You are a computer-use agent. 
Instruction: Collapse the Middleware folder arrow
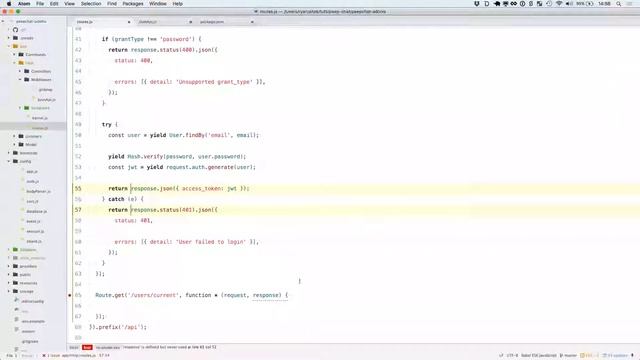(20, 79)
